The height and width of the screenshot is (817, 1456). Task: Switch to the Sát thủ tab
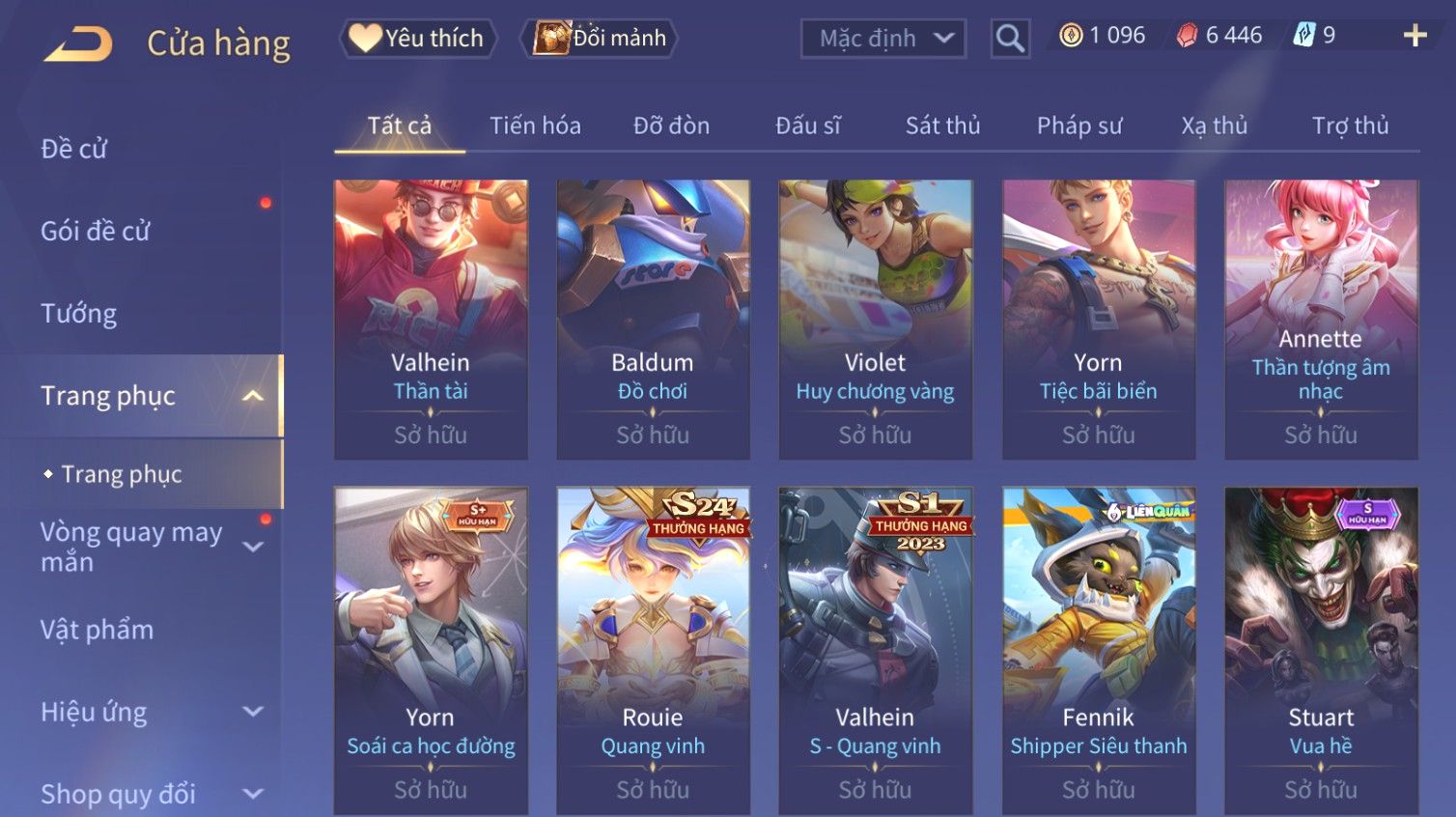(942, 126)
